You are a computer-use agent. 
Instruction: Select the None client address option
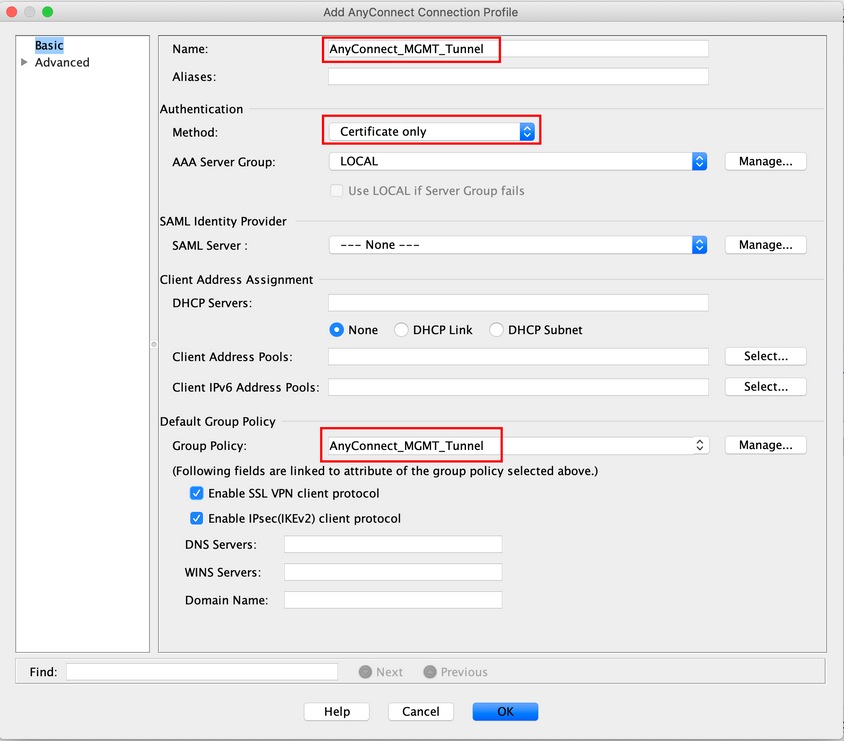[337, 329]
